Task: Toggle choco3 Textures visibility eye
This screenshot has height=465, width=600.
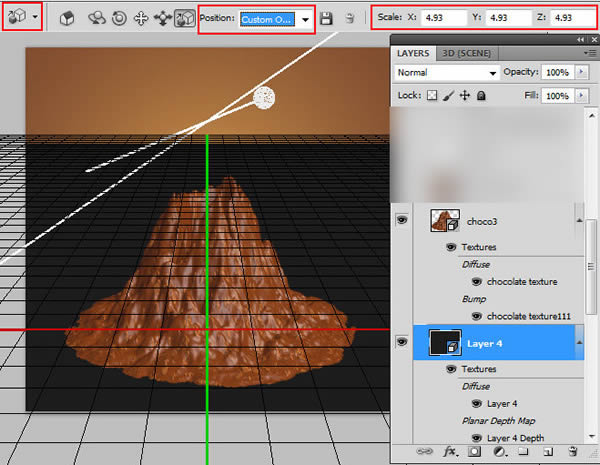Action: (451, 247)
